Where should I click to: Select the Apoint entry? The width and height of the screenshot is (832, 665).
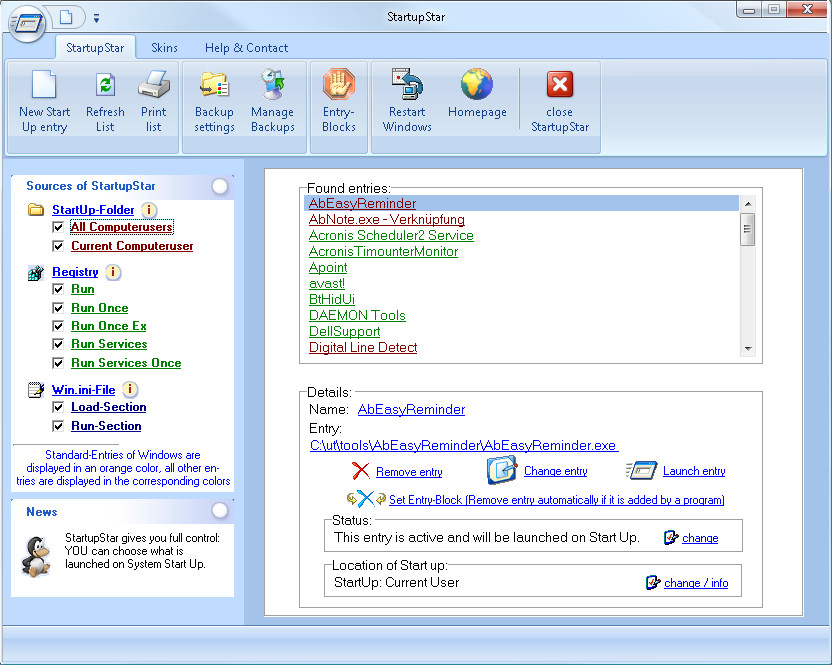click(x=328, y=267)
